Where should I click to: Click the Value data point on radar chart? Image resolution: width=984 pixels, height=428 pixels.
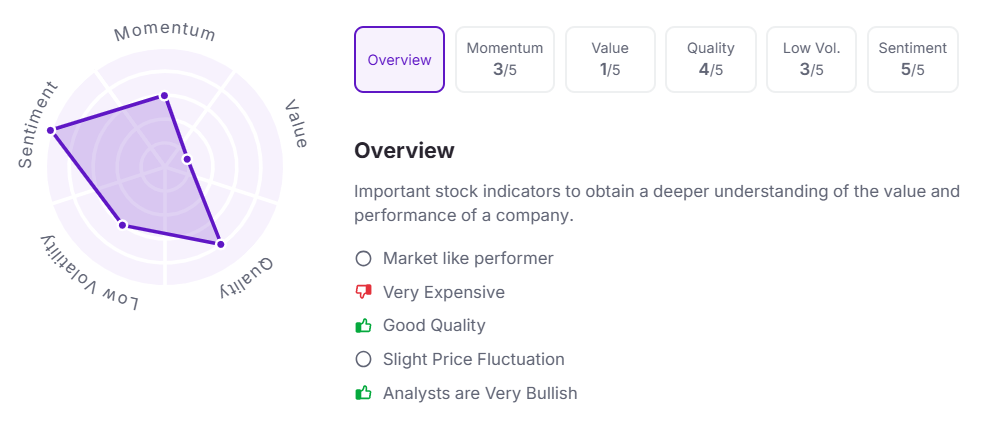[x=187, y=159]
